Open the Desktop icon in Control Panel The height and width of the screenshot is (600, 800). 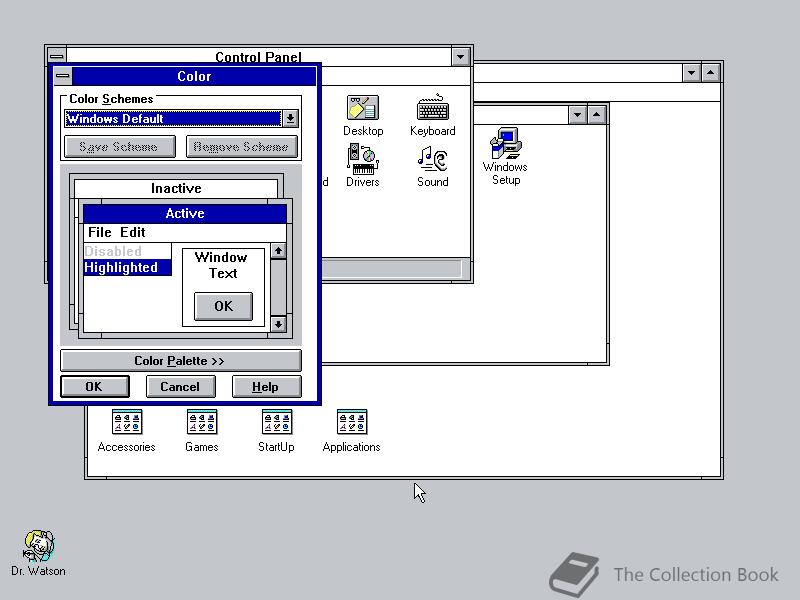363,115
